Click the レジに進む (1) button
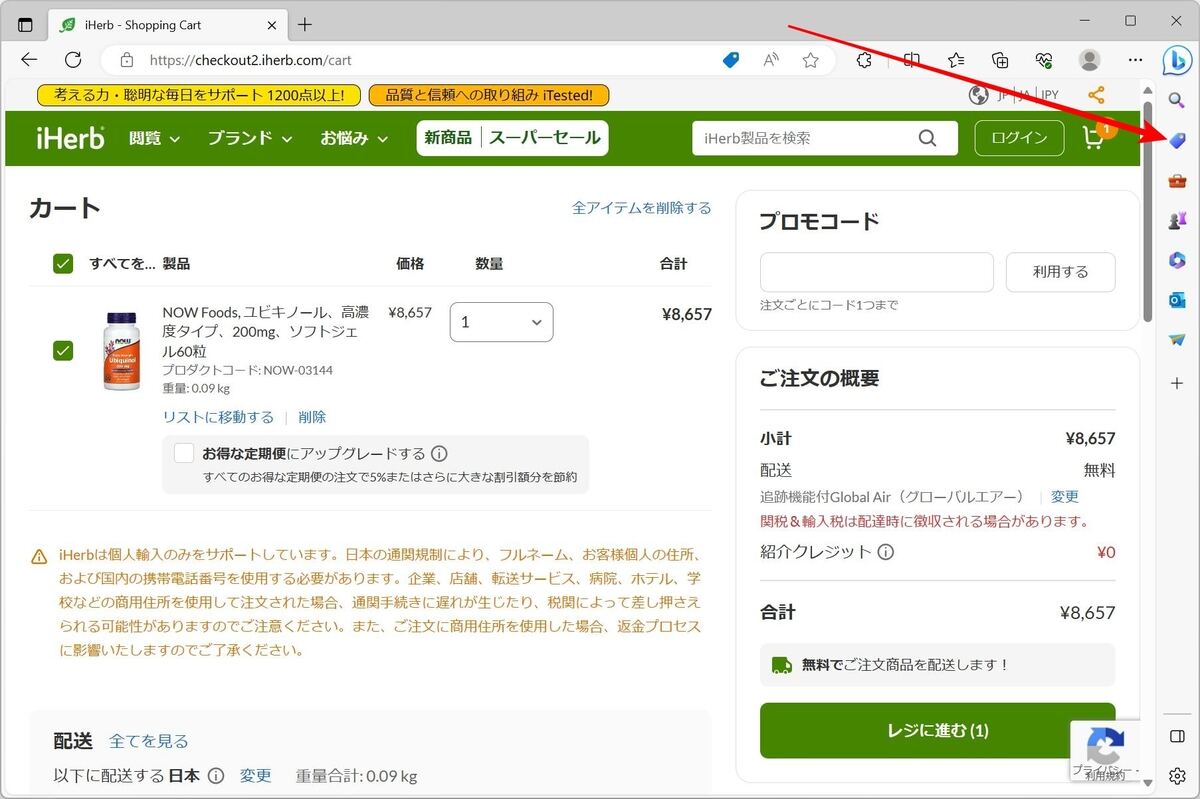 (x=937, y=730)
